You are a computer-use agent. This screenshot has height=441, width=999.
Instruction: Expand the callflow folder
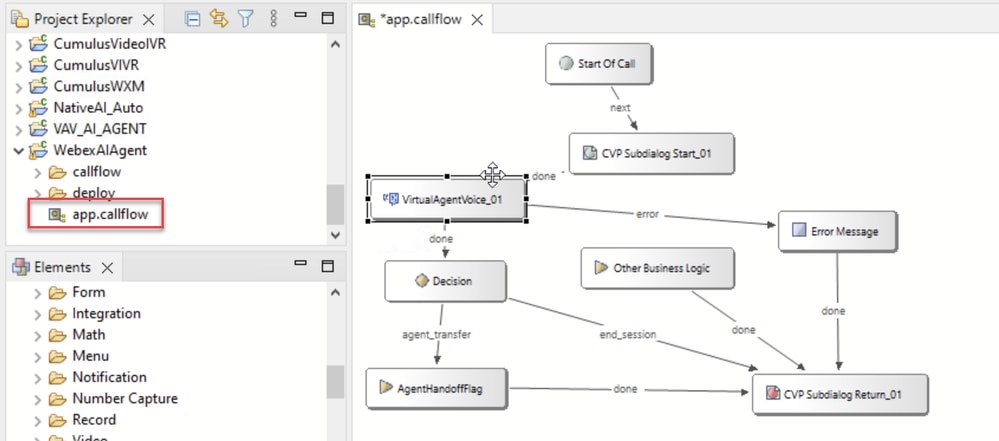coord(38,172)
